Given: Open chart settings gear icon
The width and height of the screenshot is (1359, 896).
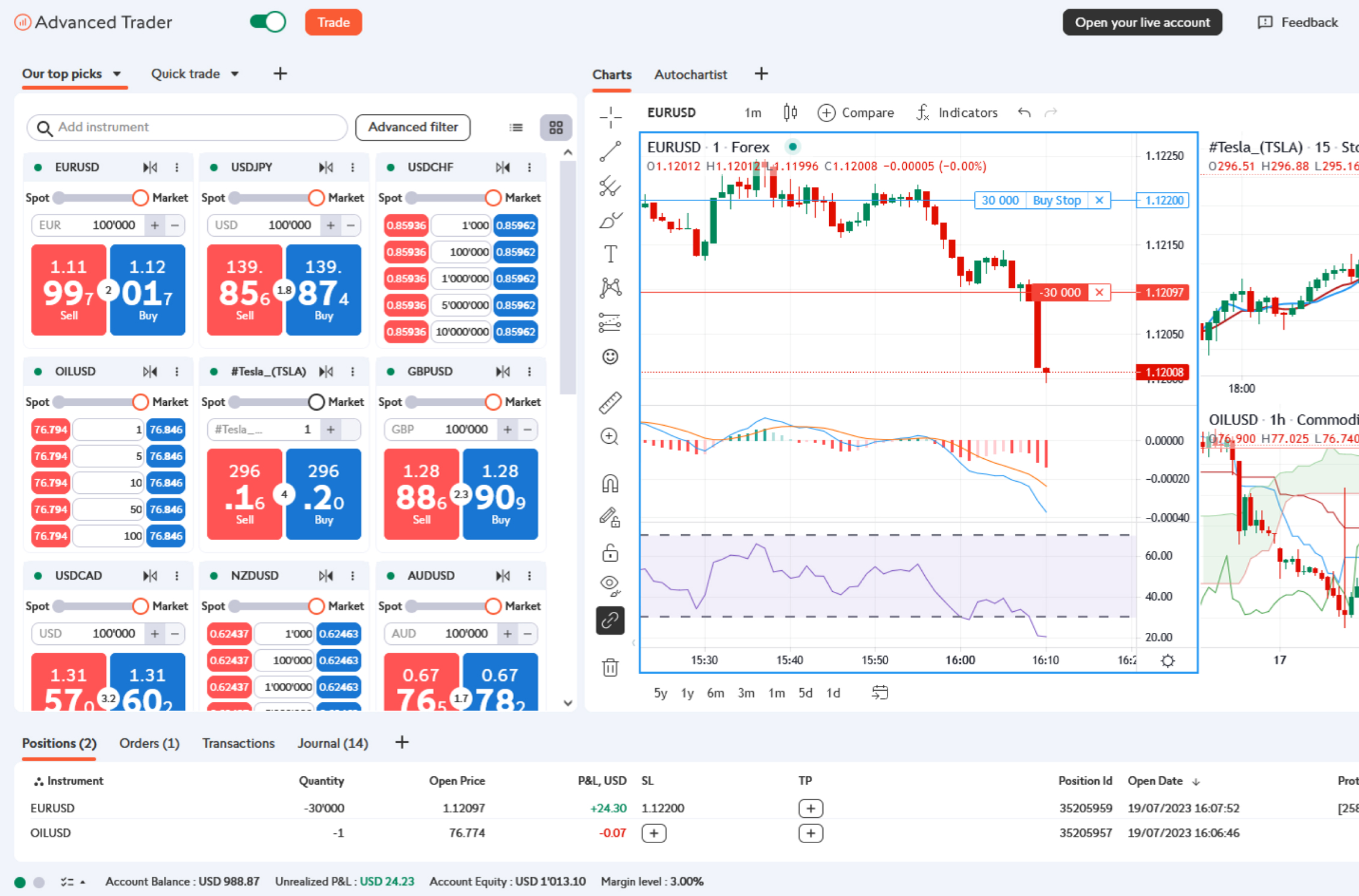Looking at the screenshot, I should (1168, 661).
